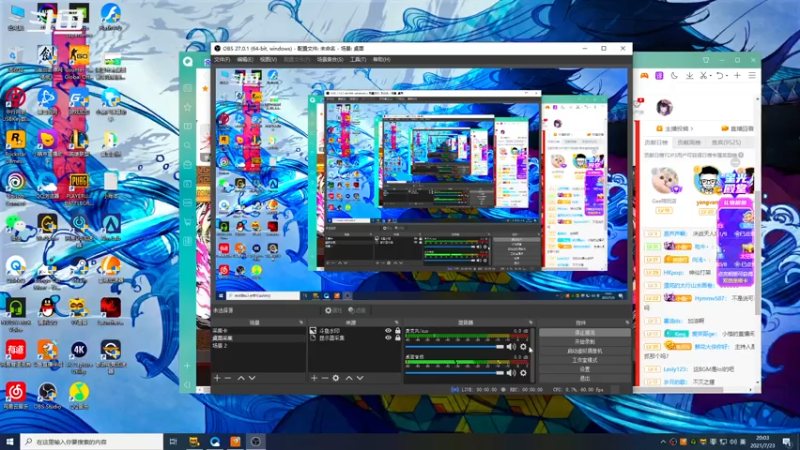
Task: Click the game controller icon in browser toolbar
Action: point(644,76)
